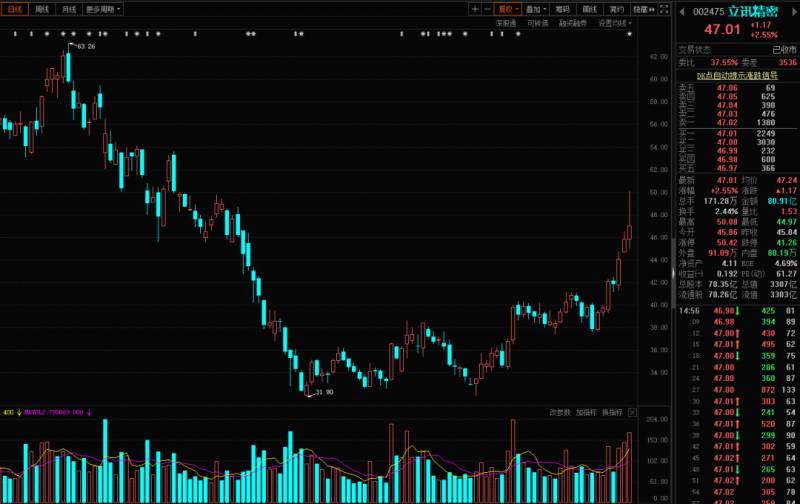
Task: Switch to the 日线 daily chart tab
Action: pos(15,9)
